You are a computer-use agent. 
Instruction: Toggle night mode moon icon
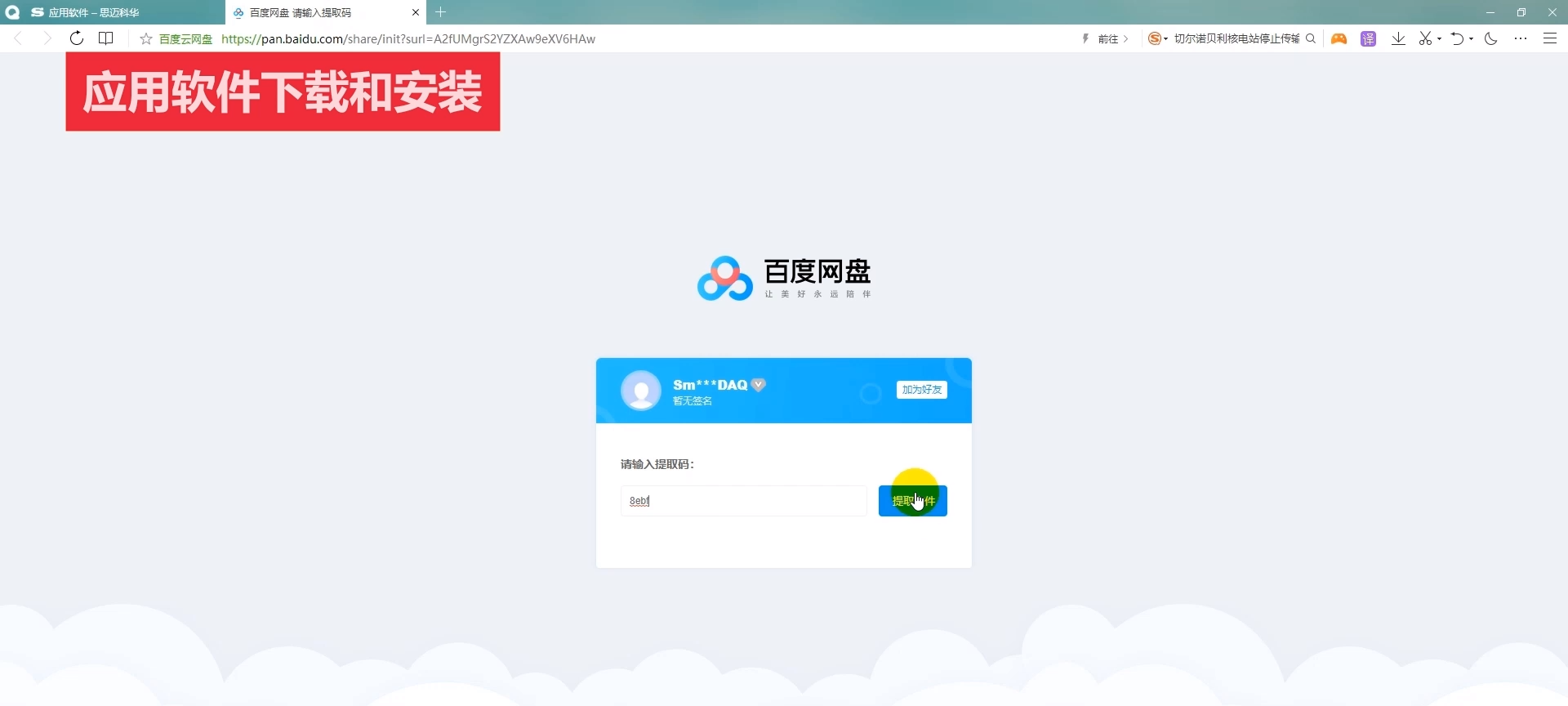pyautogui.click(x=1491, y=38)
